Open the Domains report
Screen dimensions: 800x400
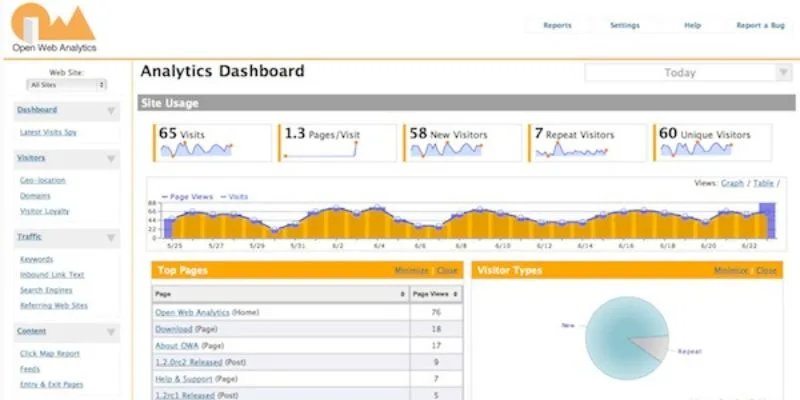(35, 195)
